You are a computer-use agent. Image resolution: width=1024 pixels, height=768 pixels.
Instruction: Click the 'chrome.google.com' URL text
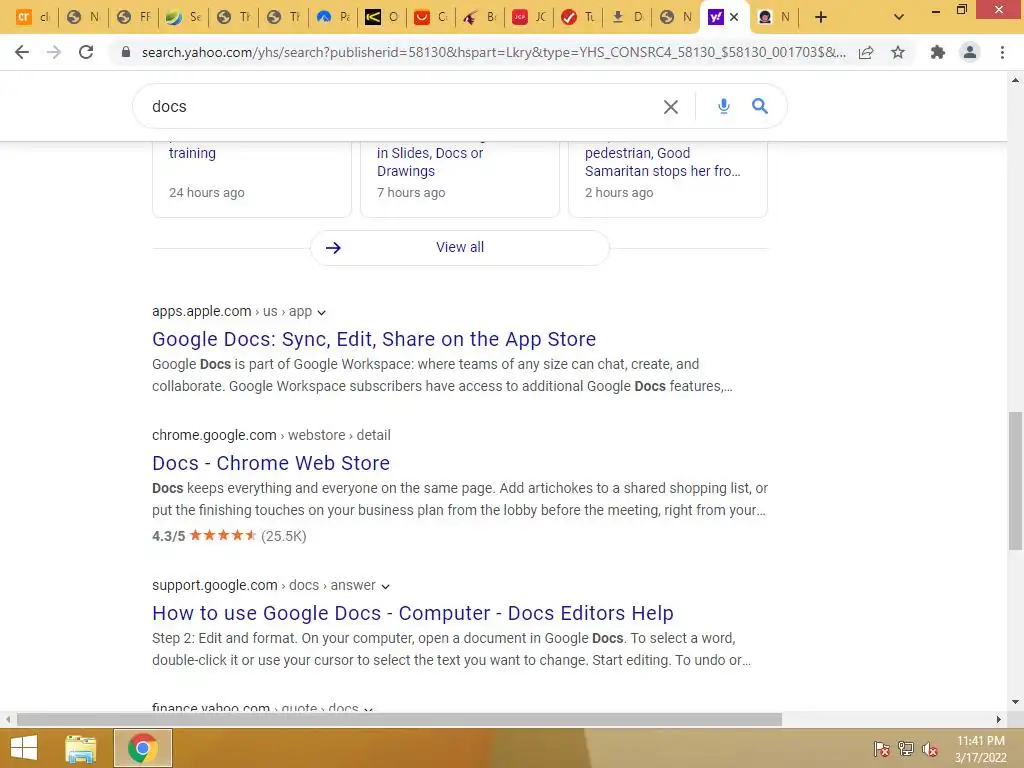coord(214,435)
